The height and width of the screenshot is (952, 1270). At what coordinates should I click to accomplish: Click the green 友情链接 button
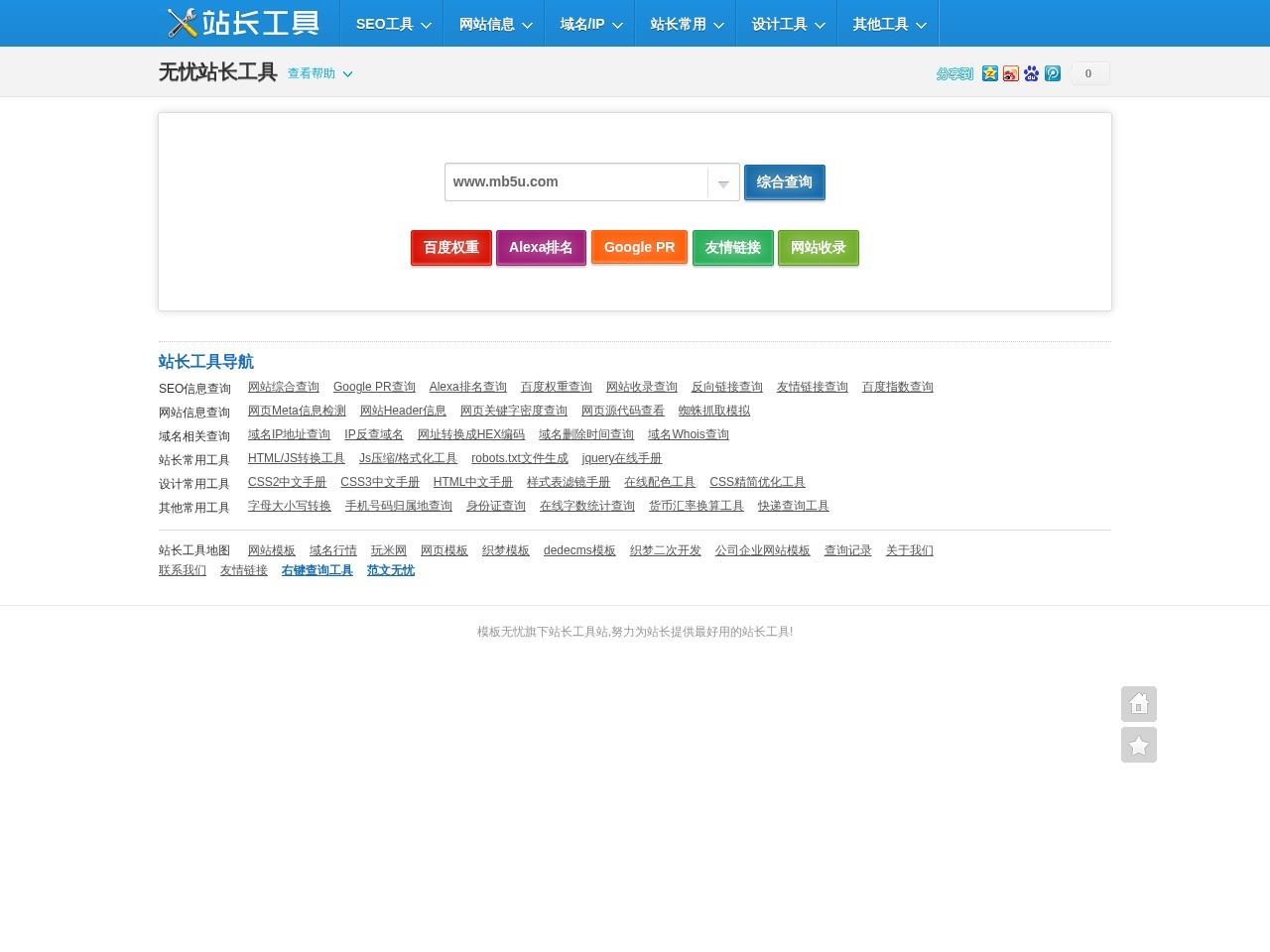pos(733,248)
